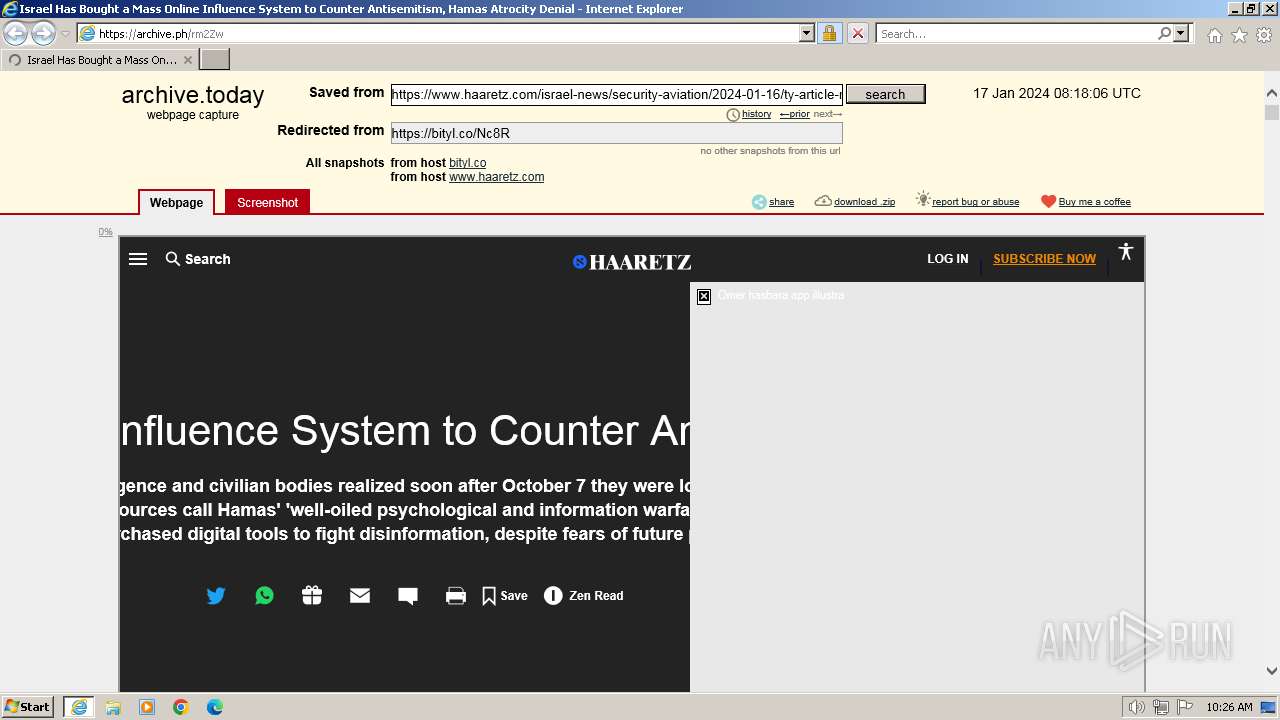Viewport: 1280px width, 720px height.
Task: Click the network tray icon
Action: pos(1161,707)
